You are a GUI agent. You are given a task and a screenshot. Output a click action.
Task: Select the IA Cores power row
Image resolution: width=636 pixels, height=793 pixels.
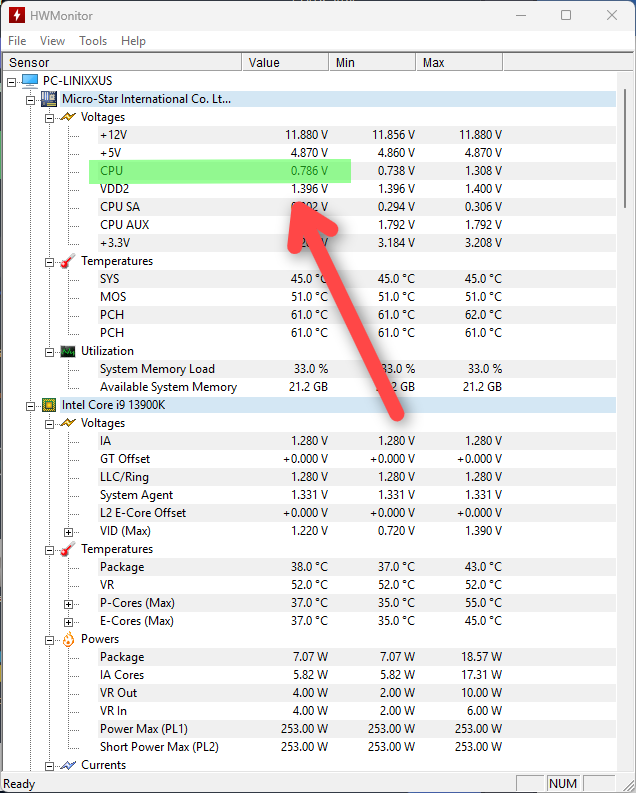pyautogui.click(x=357, y=675)
